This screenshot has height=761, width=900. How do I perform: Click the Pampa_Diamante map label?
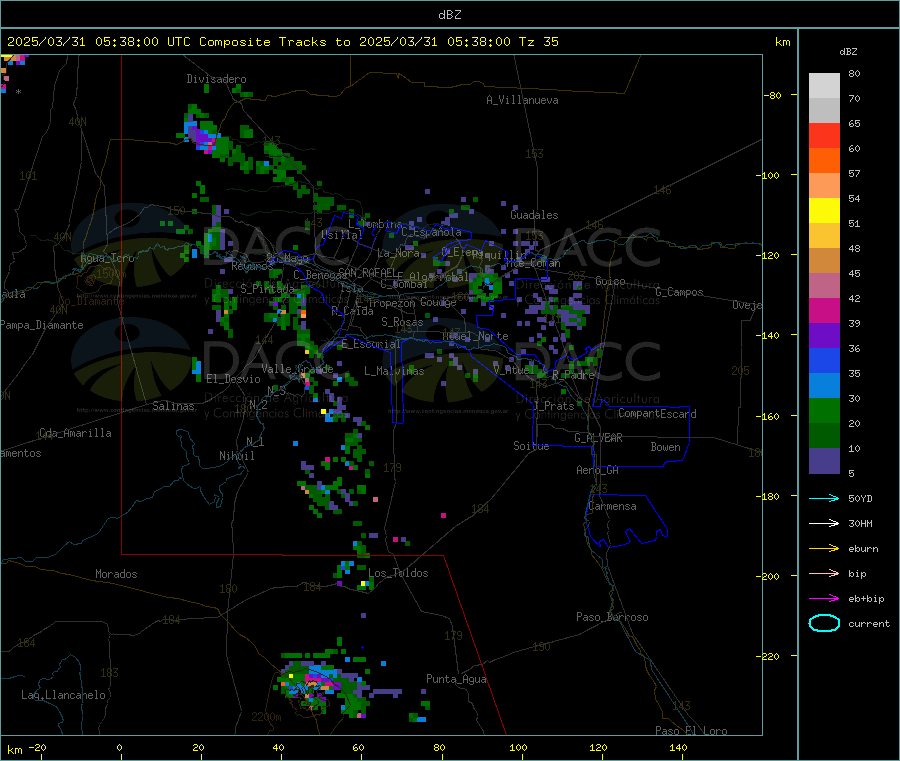pos(42,325)
